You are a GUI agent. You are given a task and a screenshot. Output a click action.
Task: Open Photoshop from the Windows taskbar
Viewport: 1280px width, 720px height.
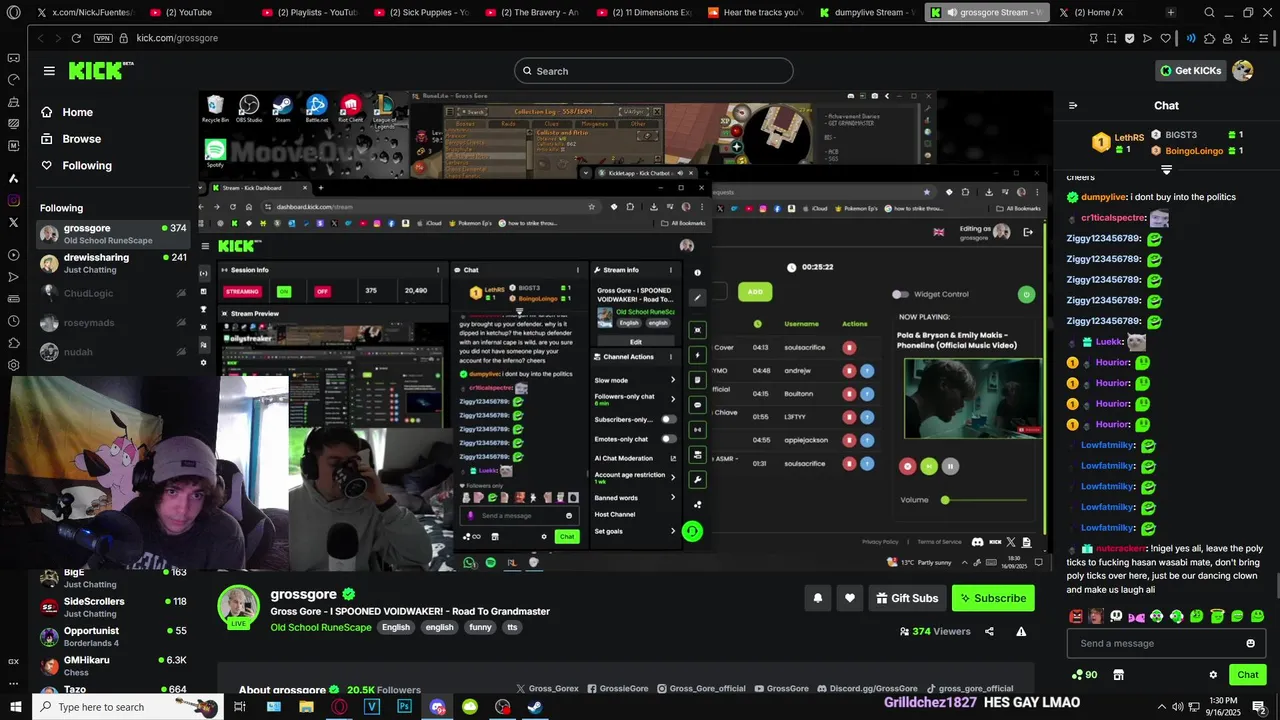pos(405,707)
